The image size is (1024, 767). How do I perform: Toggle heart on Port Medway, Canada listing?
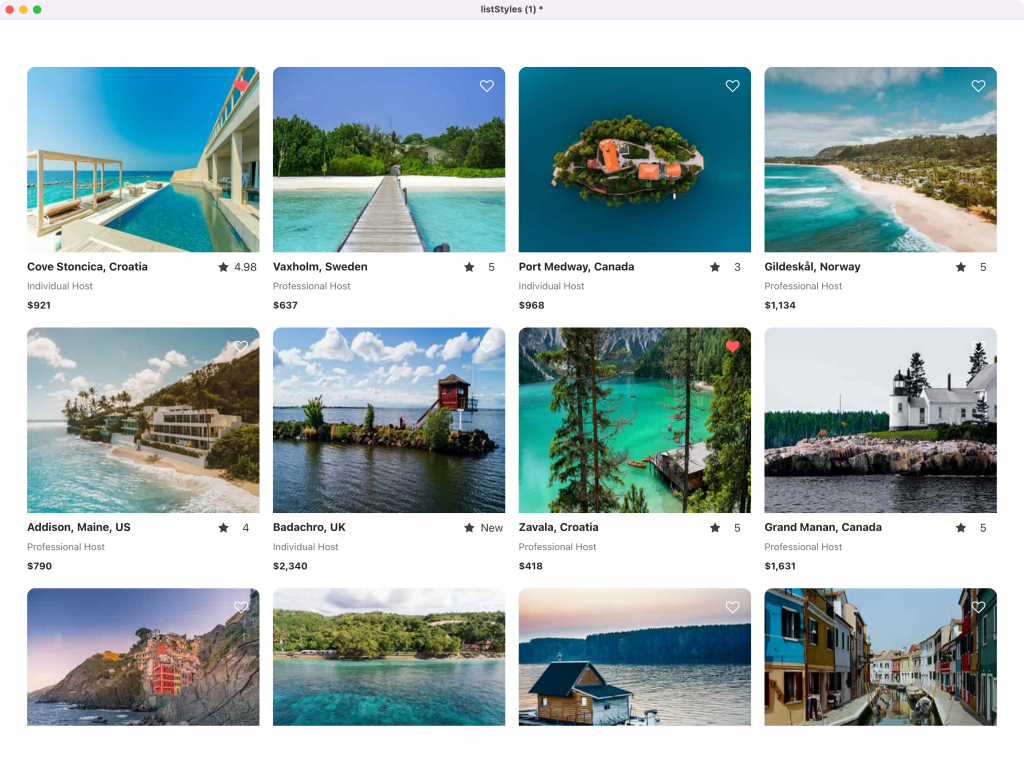(733, 86)
